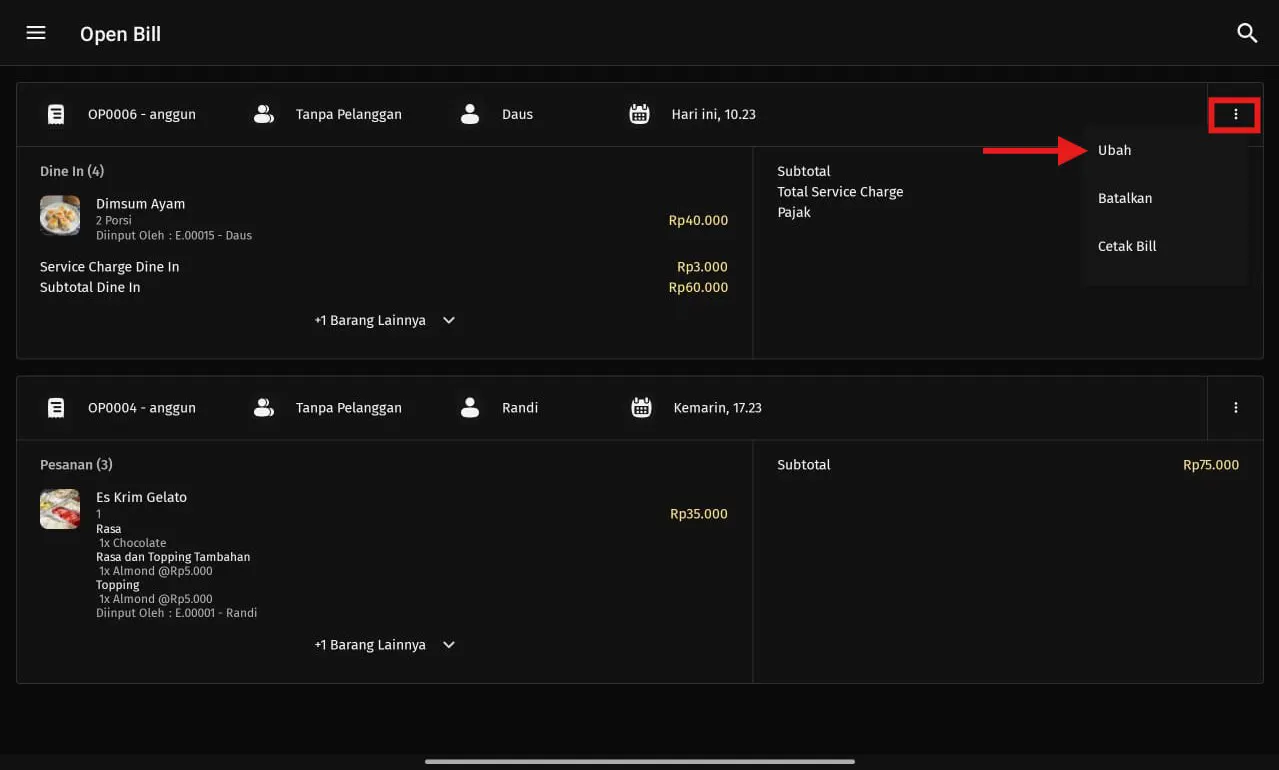Expand +1 Barang Lainnya in OP0004 bill

click(384, 645)
